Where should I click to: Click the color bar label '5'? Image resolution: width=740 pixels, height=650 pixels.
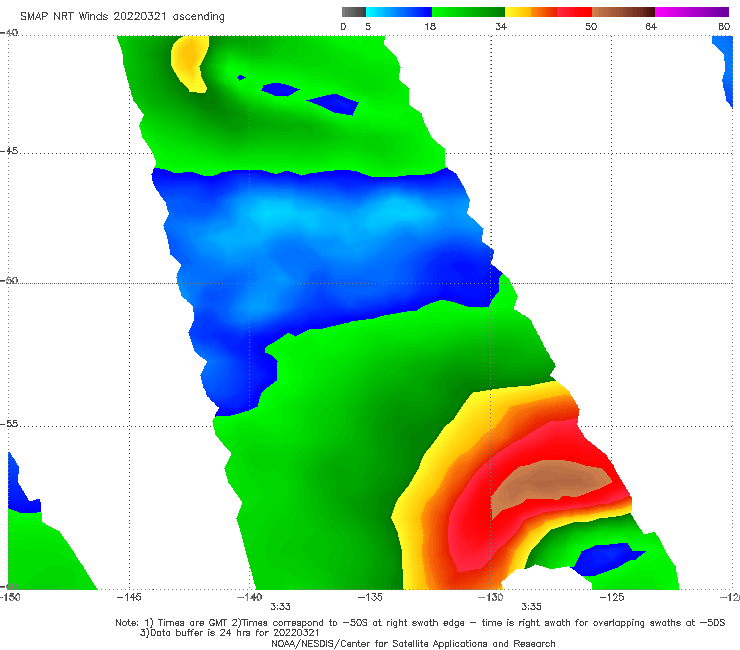click(x=368, y=27)
